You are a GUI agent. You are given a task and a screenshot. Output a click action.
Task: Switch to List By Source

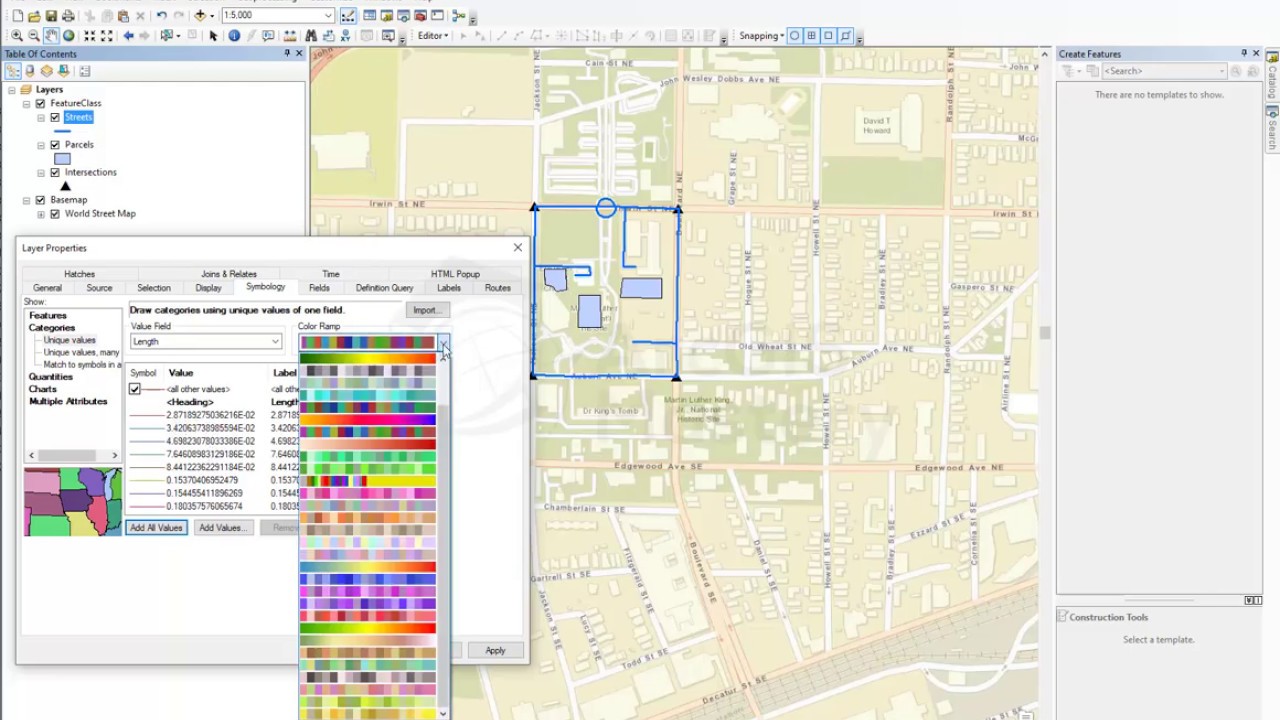coord(30,71)
